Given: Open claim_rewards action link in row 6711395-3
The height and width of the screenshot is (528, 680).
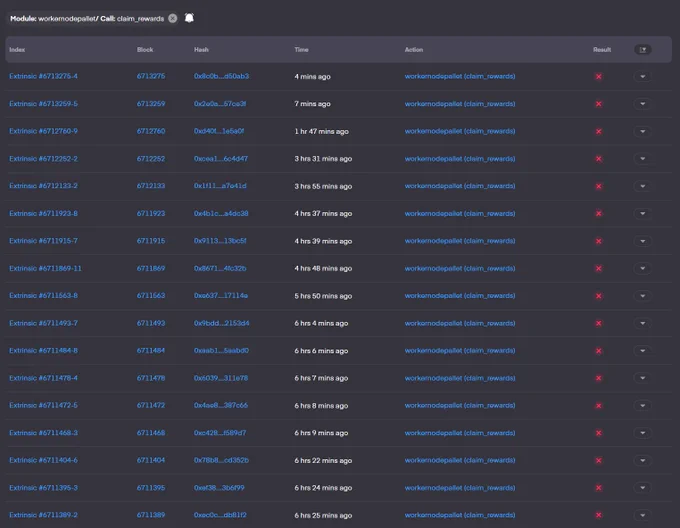Looking at the screenshot, I should pos(460,488).
